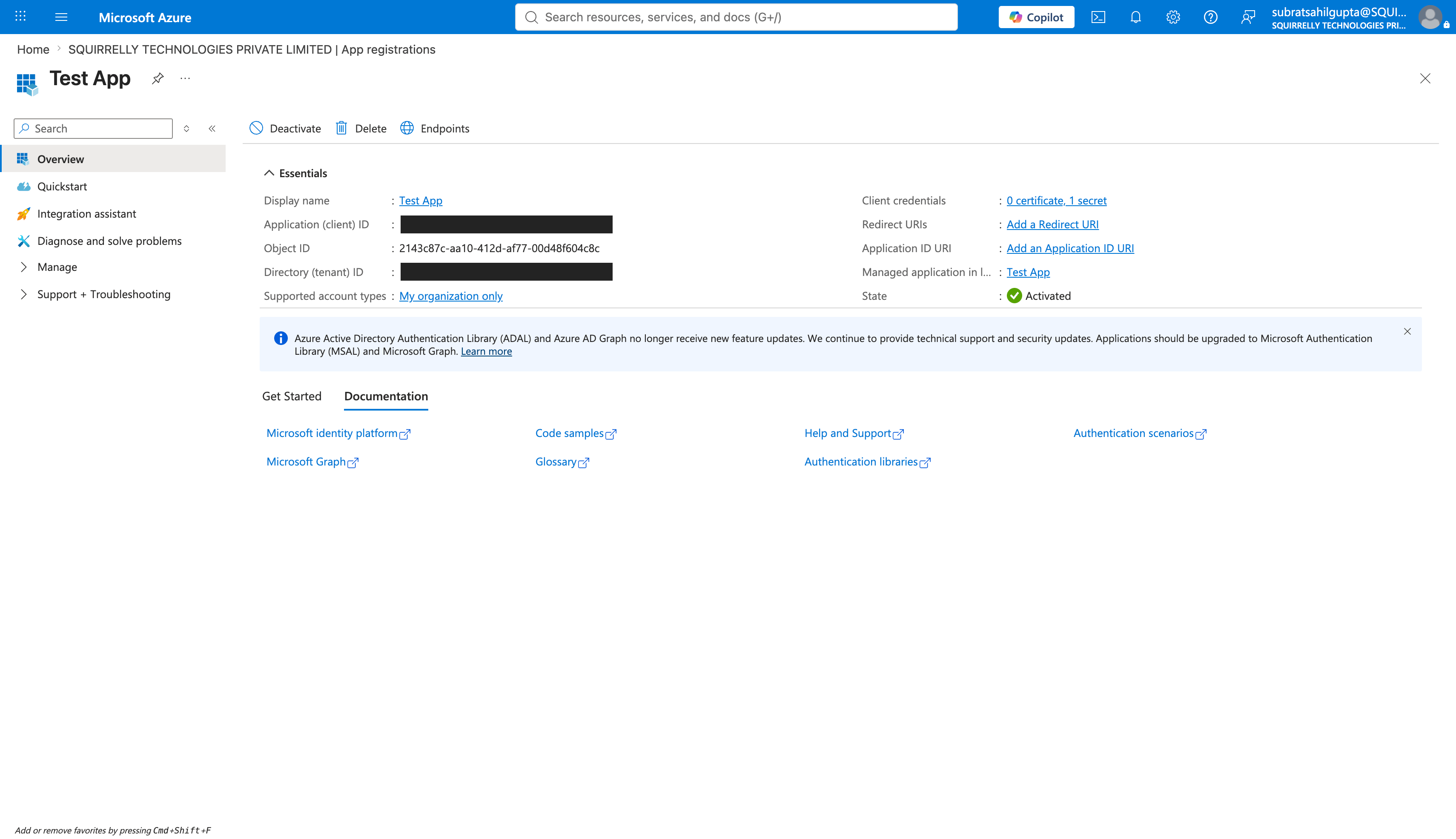This screenshot has height=839, width=1456.
Task: Switch to the Get Started tab
Action: pyautogui.click(x=292, y=396)
